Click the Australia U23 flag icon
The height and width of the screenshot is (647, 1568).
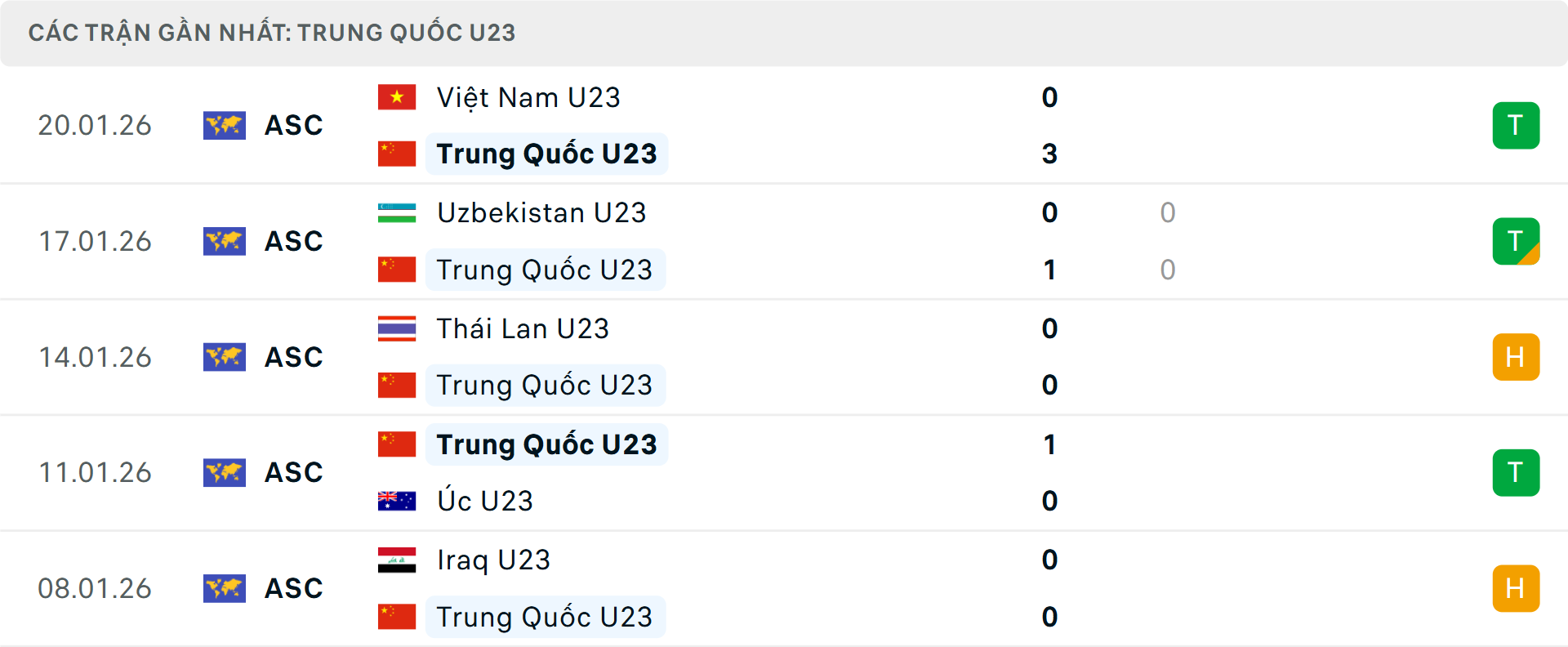(397, 500)
